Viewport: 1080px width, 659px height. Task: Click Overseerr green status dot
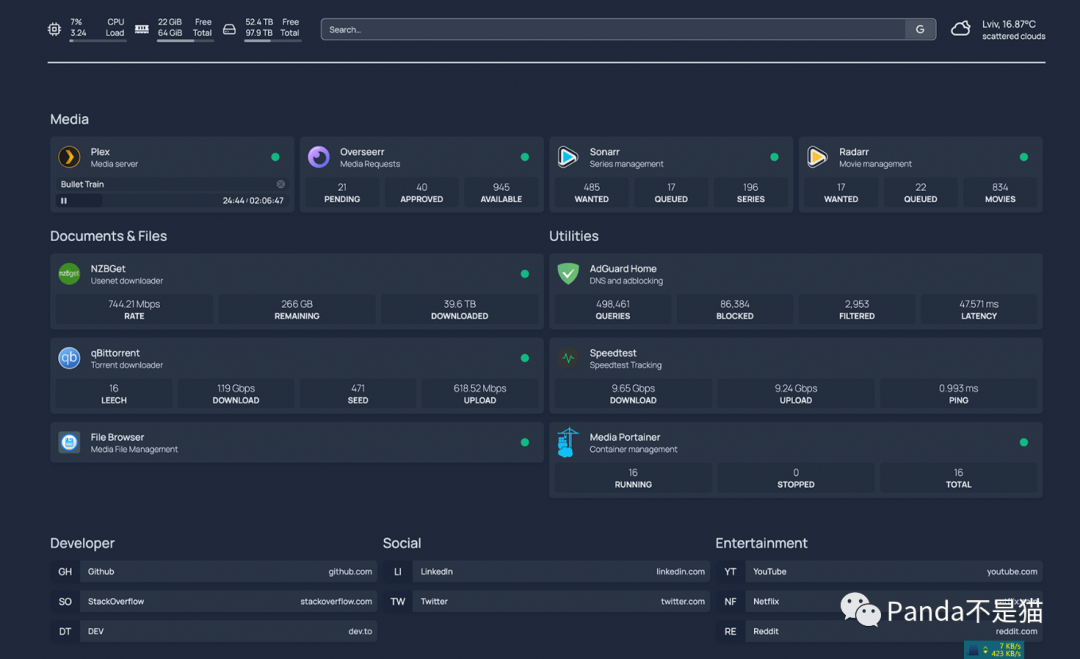click(x=525, y=157)
